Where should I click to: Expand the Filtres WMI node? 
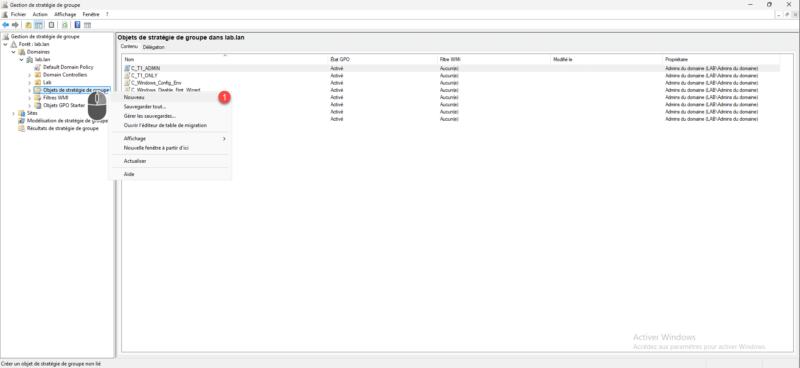(x=30, y=98)
